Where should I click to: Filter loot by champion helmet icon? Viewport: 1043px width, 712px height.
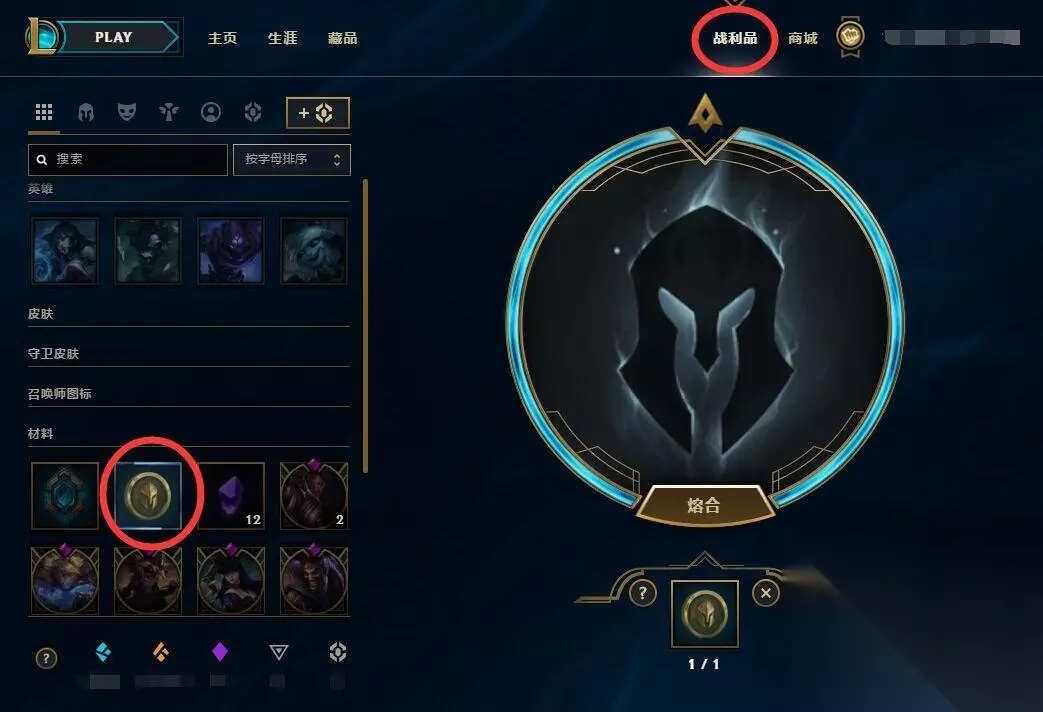click(x=86, y=112)
